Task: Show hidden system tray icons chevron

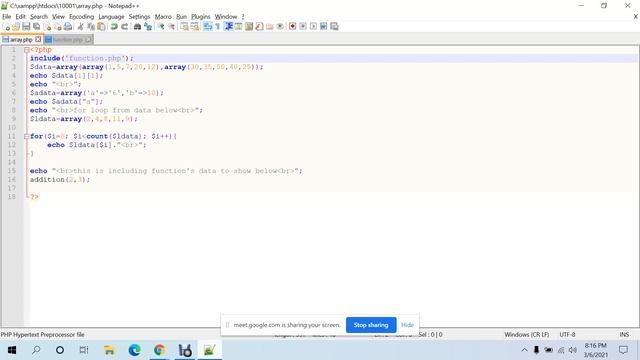Action: coord(524,350)
